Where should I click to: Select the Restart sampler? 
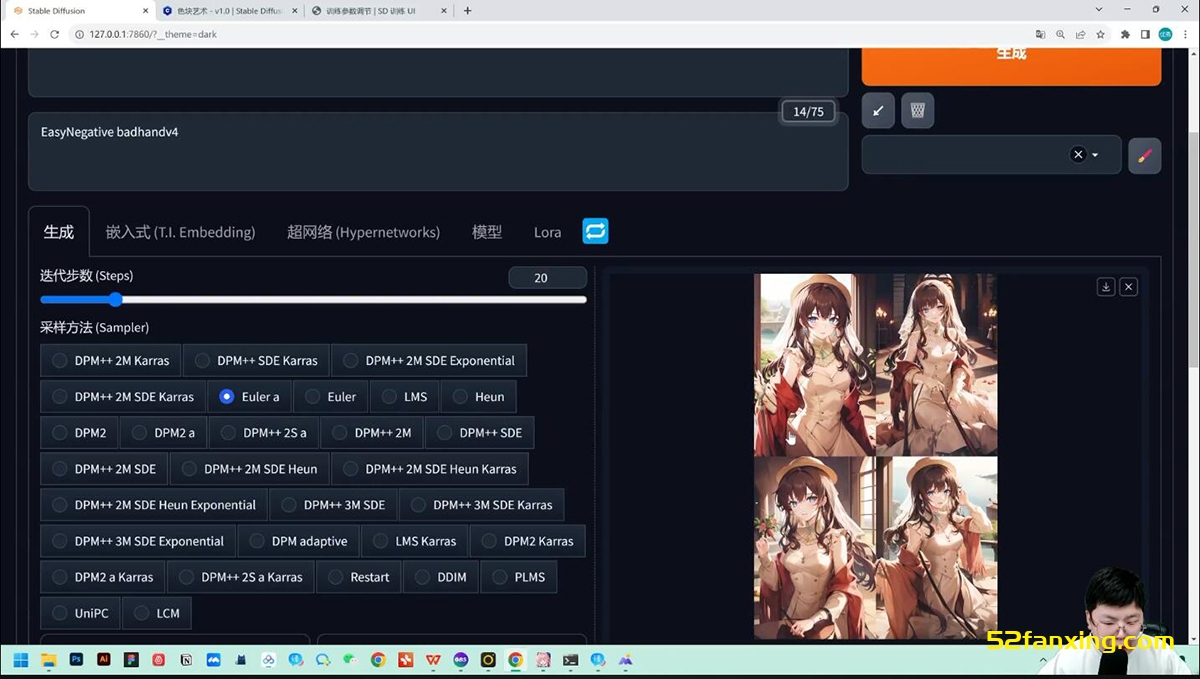tap(359, 577)
